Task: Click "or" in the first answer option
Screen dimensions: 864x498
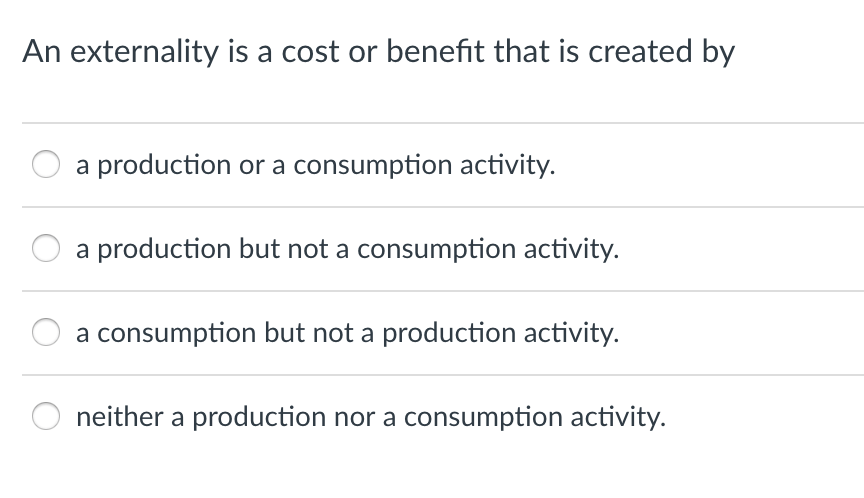Action: pos(251,166)
